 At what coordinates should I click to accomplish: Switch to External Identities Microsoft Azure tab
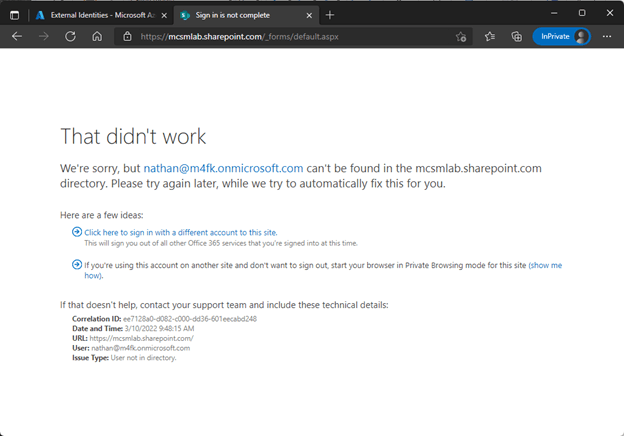click(101, 15)
